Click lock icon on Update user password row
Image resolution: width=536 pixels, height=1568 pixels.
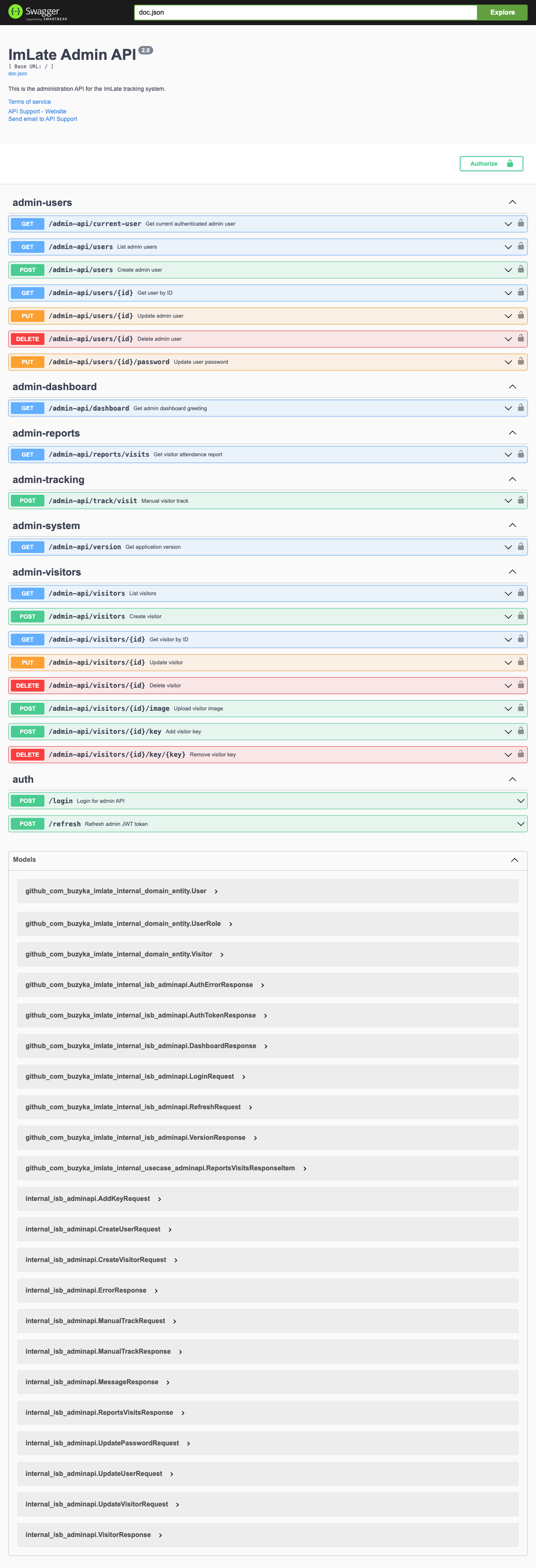point(521,362)
